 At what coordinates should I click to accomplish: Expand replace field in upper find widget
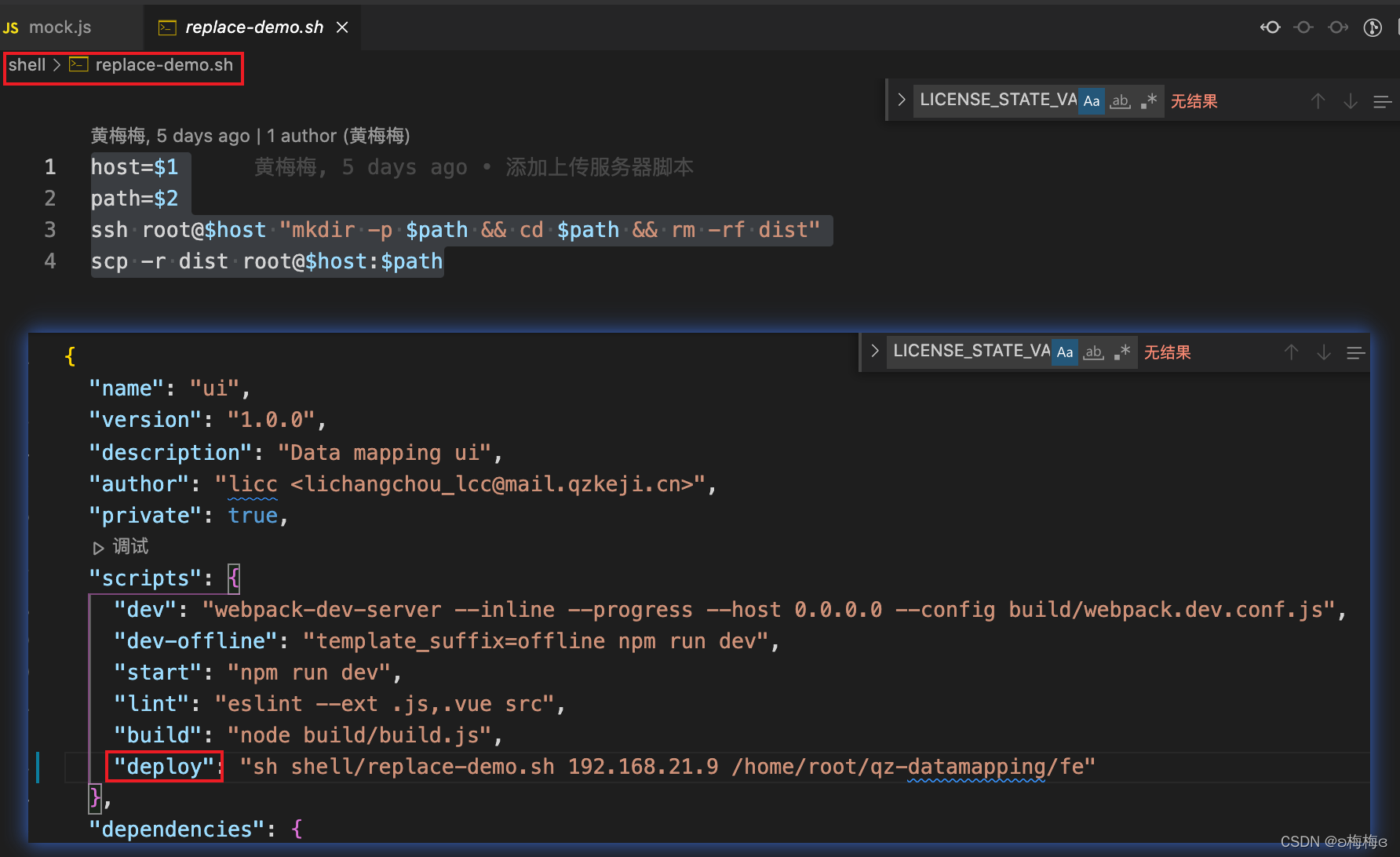point(902,100)
